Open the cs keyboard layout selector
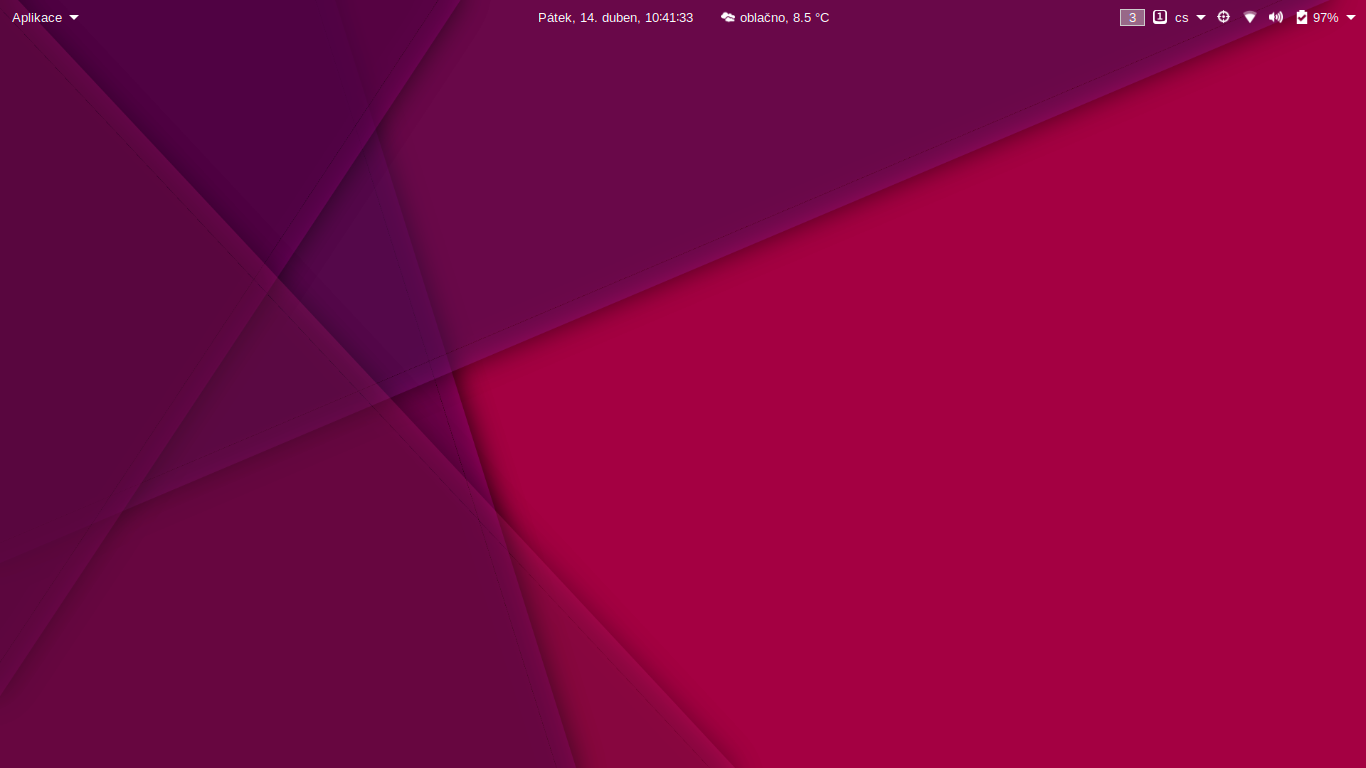Screen dimensions: 1366x768 (1182, 18)
